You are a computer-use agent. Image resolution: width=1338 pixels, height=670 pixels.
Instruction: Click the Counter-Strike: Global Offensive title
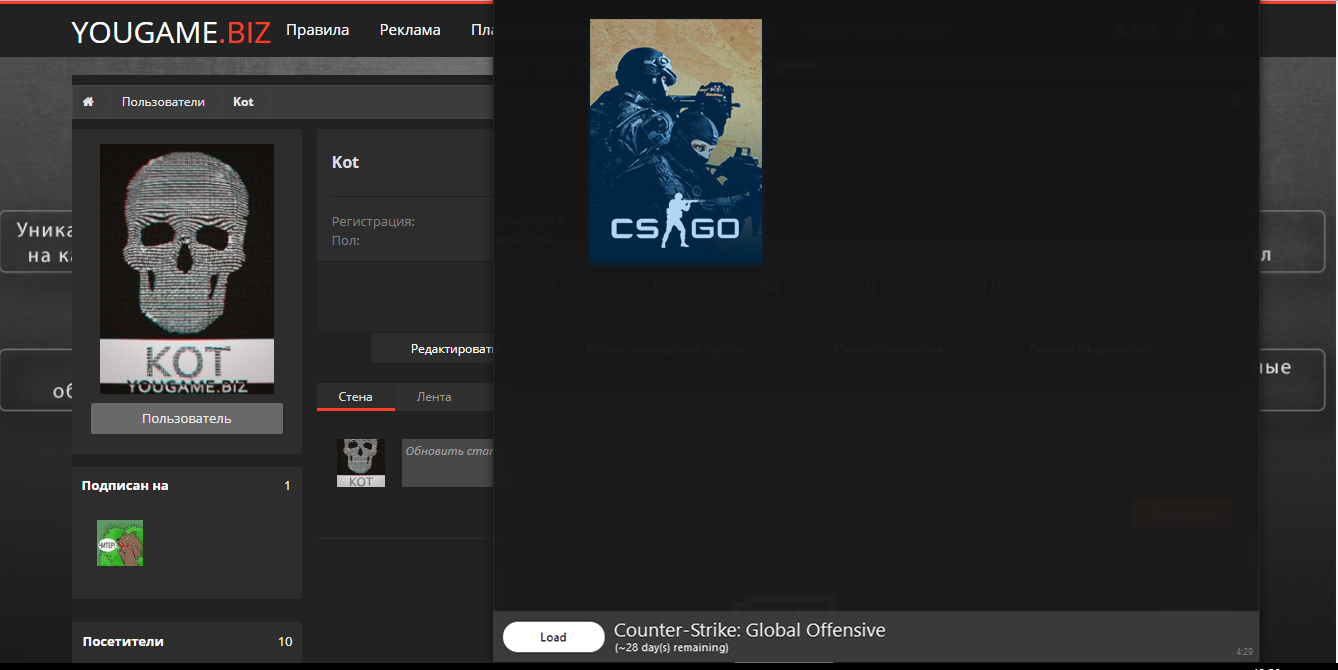click(750, 630)
